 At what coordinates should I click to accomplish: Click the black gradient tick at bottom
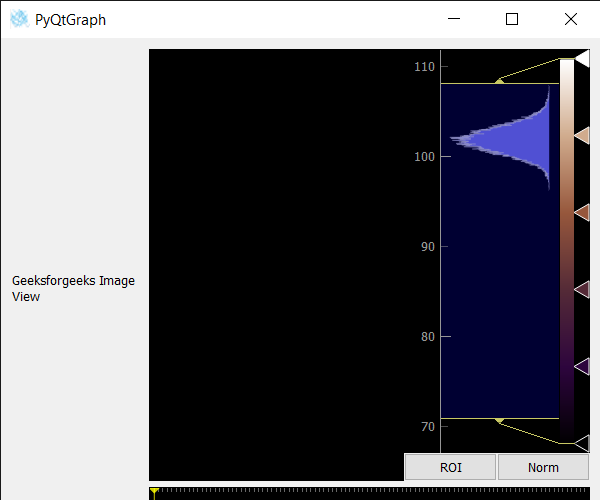(582, 443)
